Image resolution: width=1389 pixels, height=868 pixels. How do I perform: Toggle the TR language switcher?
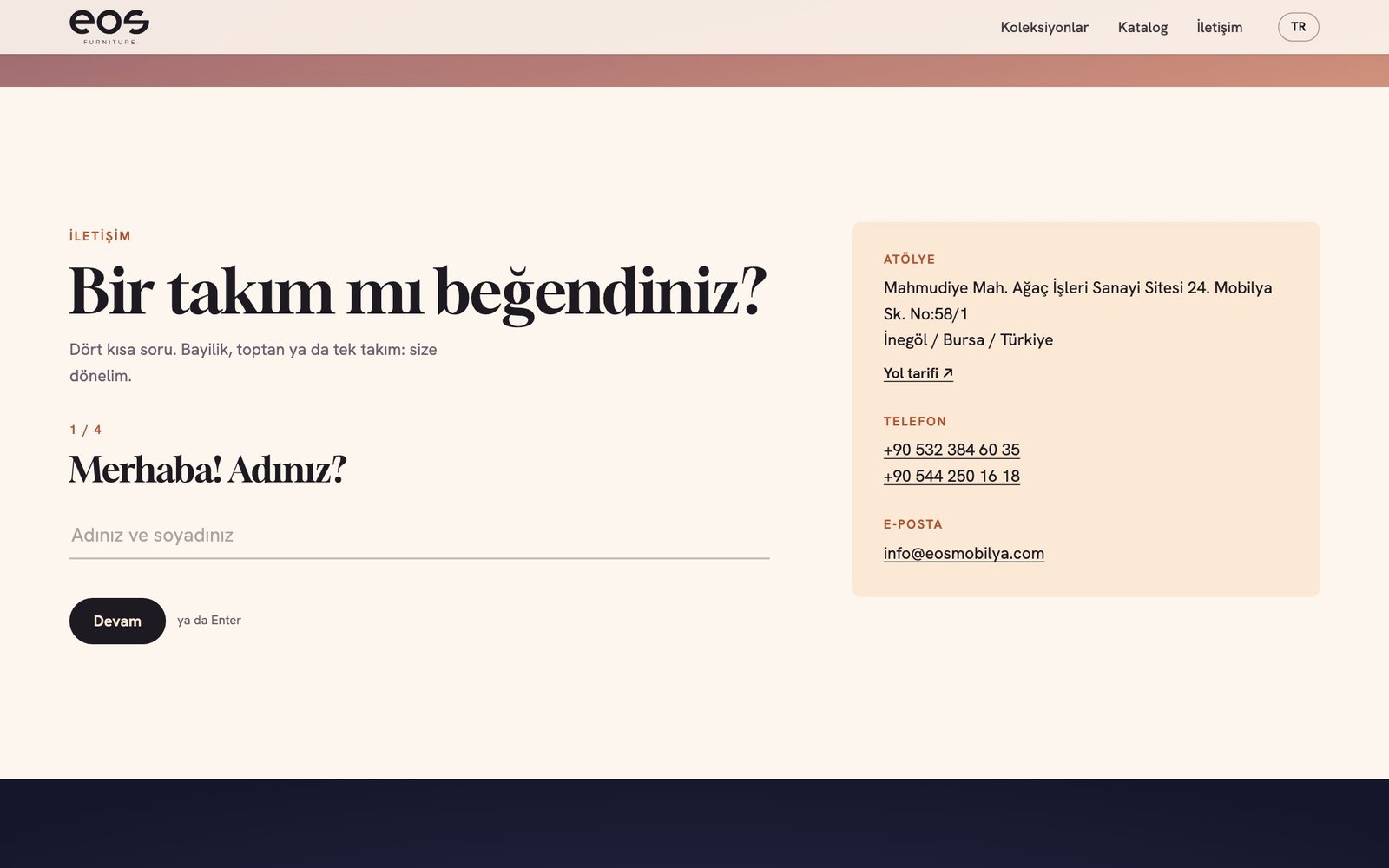click(1298, 27)
